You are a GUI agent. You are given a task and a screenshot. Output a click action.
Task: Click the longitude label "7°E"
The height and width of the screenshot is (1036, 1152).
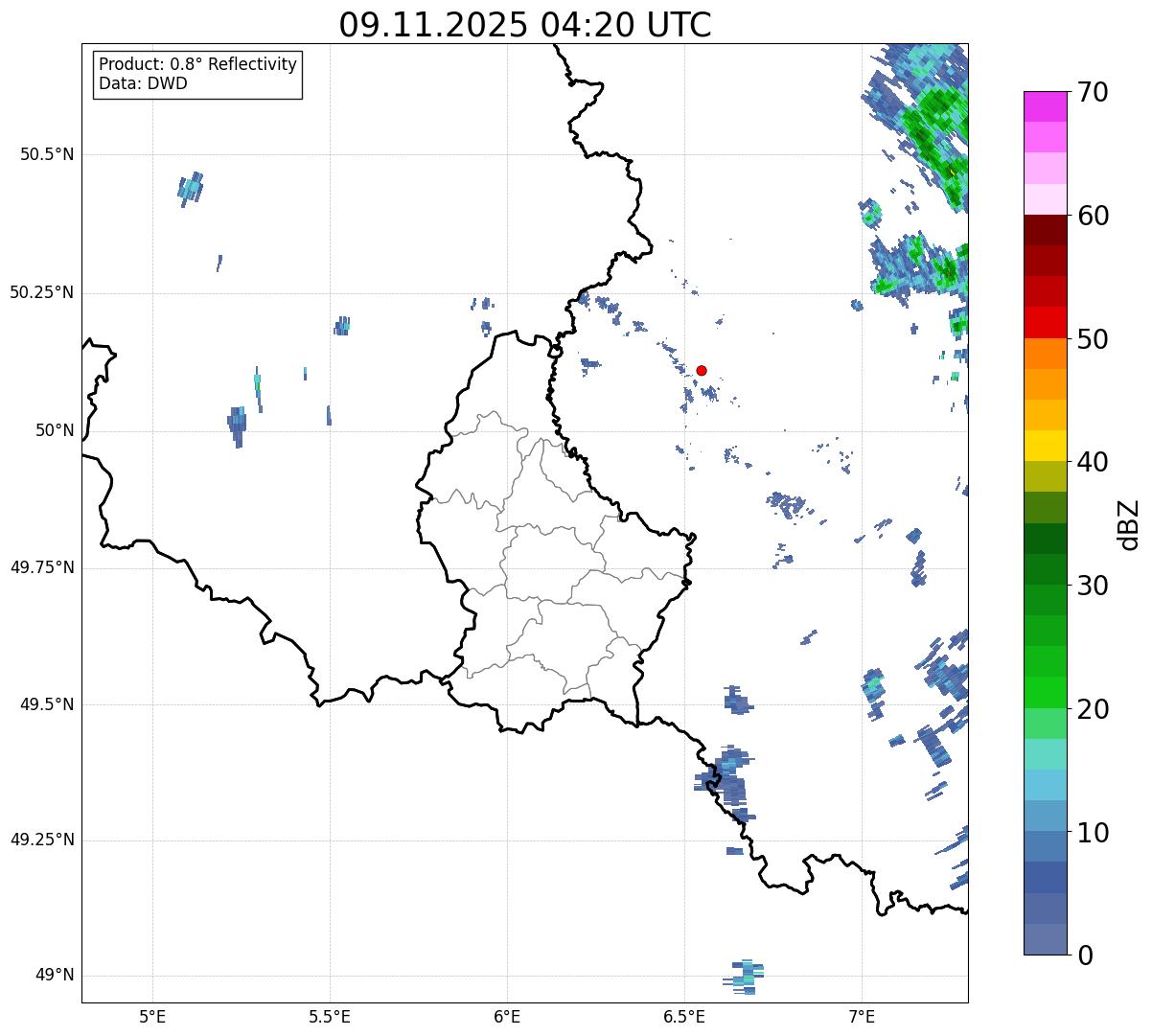click(x=862, y=1016)
